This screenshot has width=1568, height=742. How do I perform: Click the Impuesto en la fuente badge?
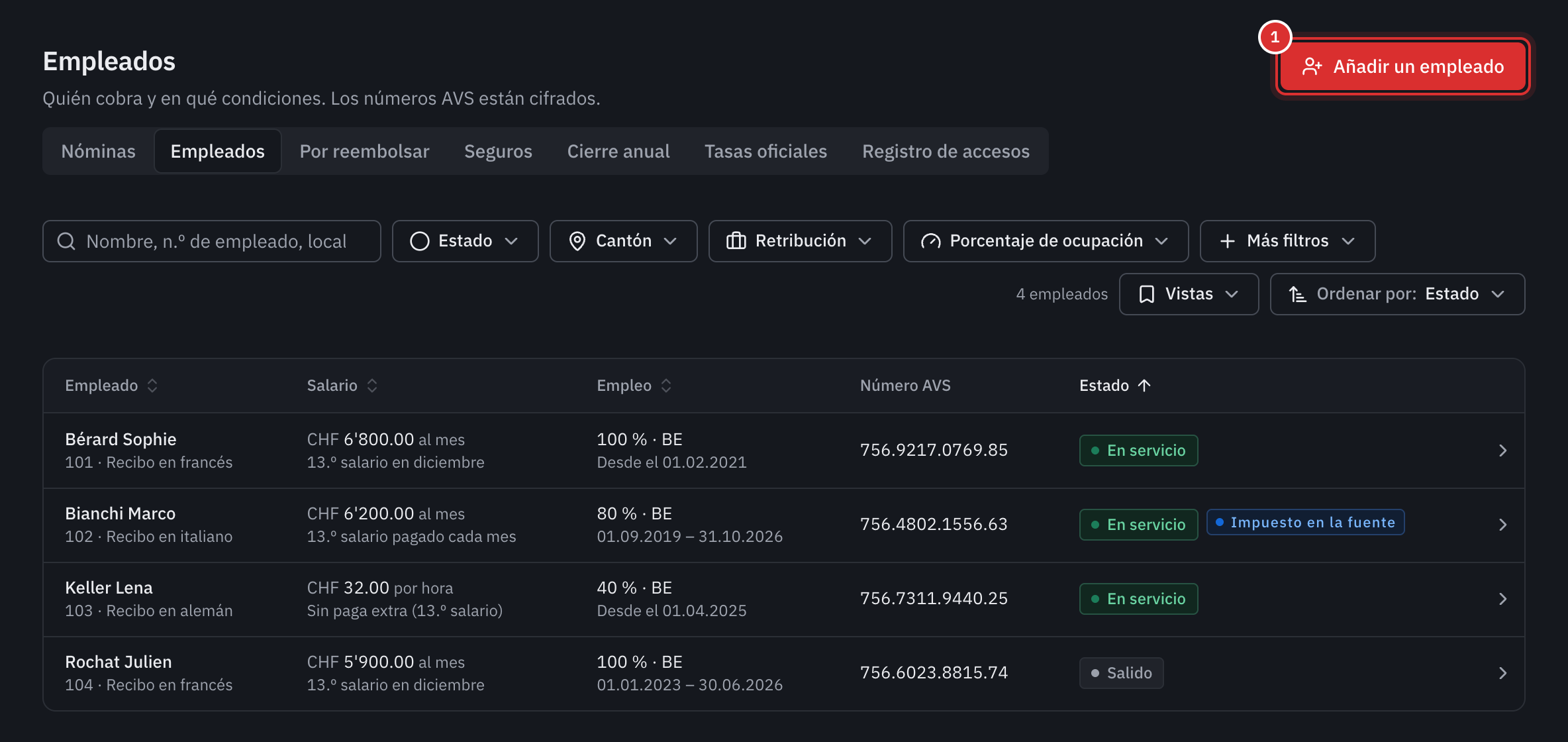pos(1305,522)
